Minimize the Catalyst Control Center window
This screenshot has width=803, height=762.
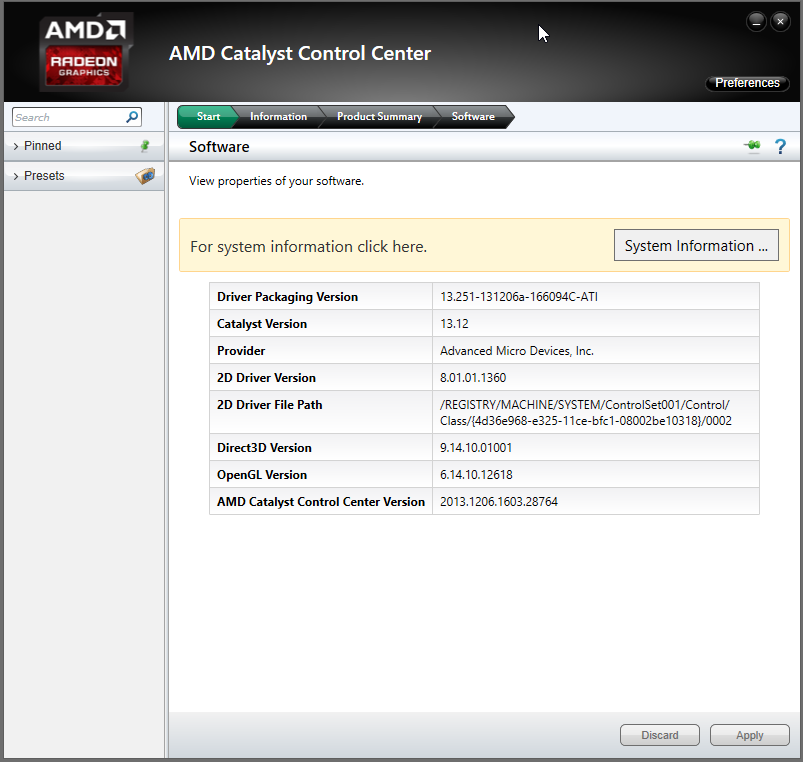(x=756, y=21)
